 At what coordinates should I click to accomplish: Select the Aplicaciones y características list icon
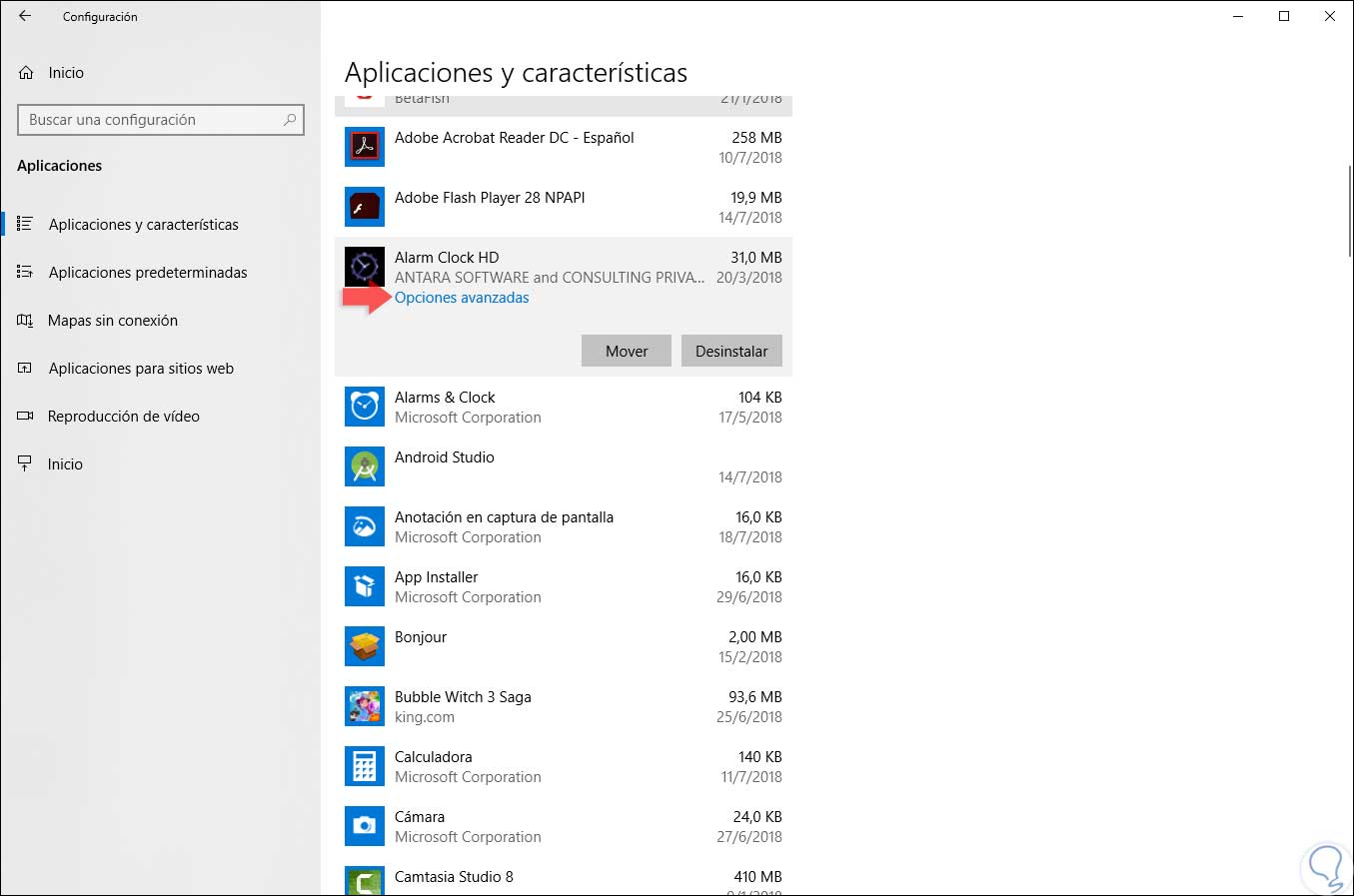[x=25, y=224]
